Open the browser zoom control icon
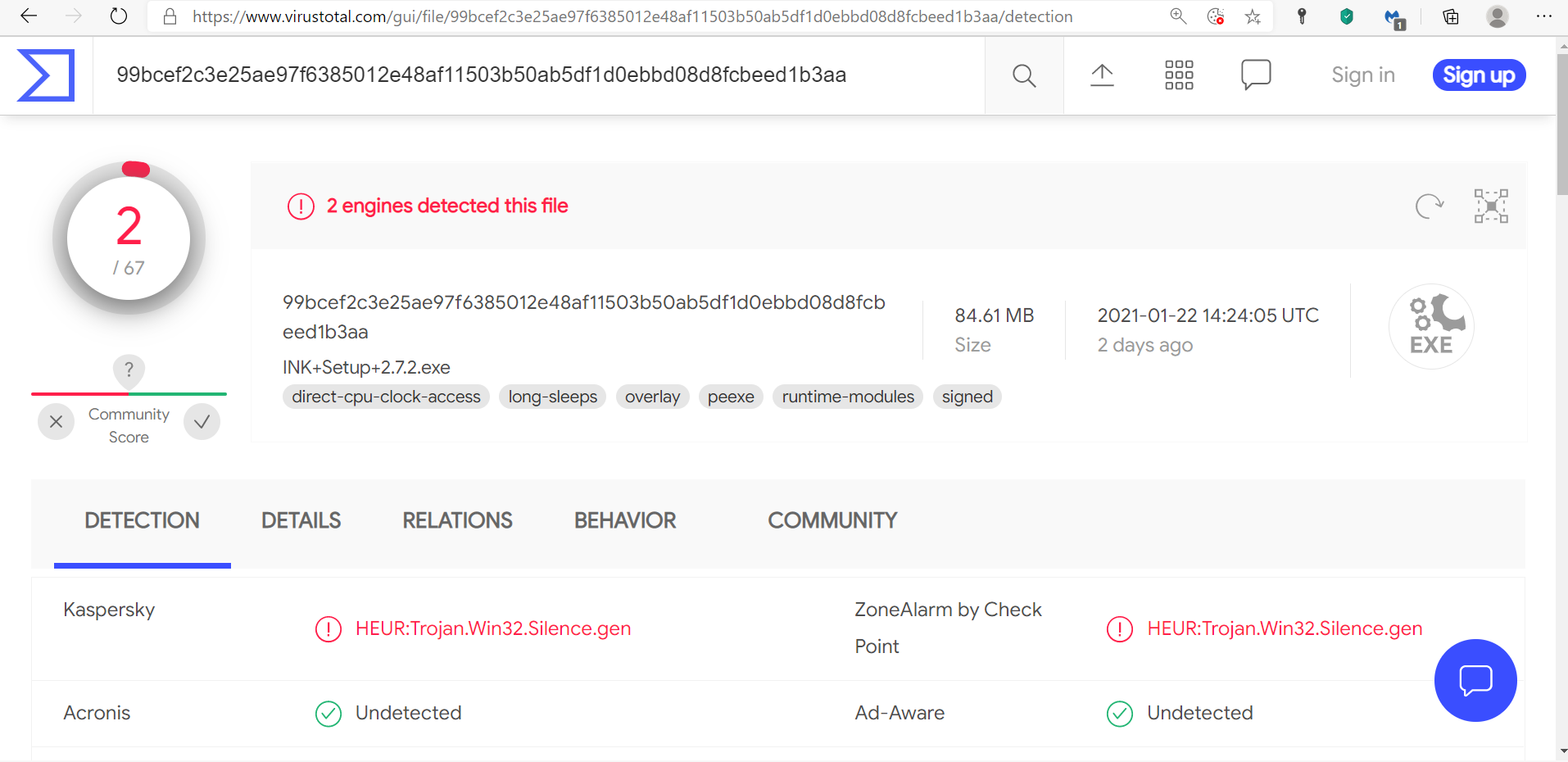The width and height of the screenshot is (1568, 762). pos(1178,16)
